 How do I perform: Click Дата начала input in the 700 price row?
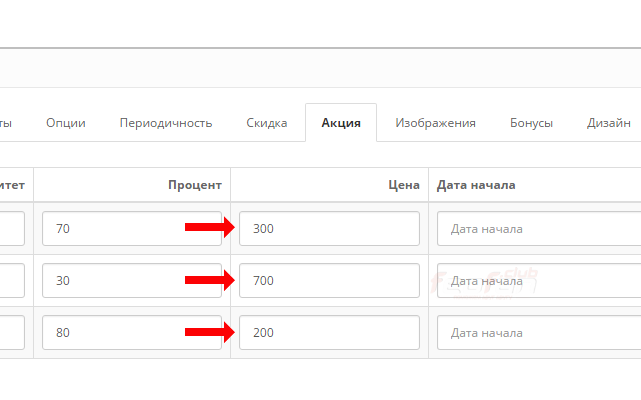pos(539,281)
